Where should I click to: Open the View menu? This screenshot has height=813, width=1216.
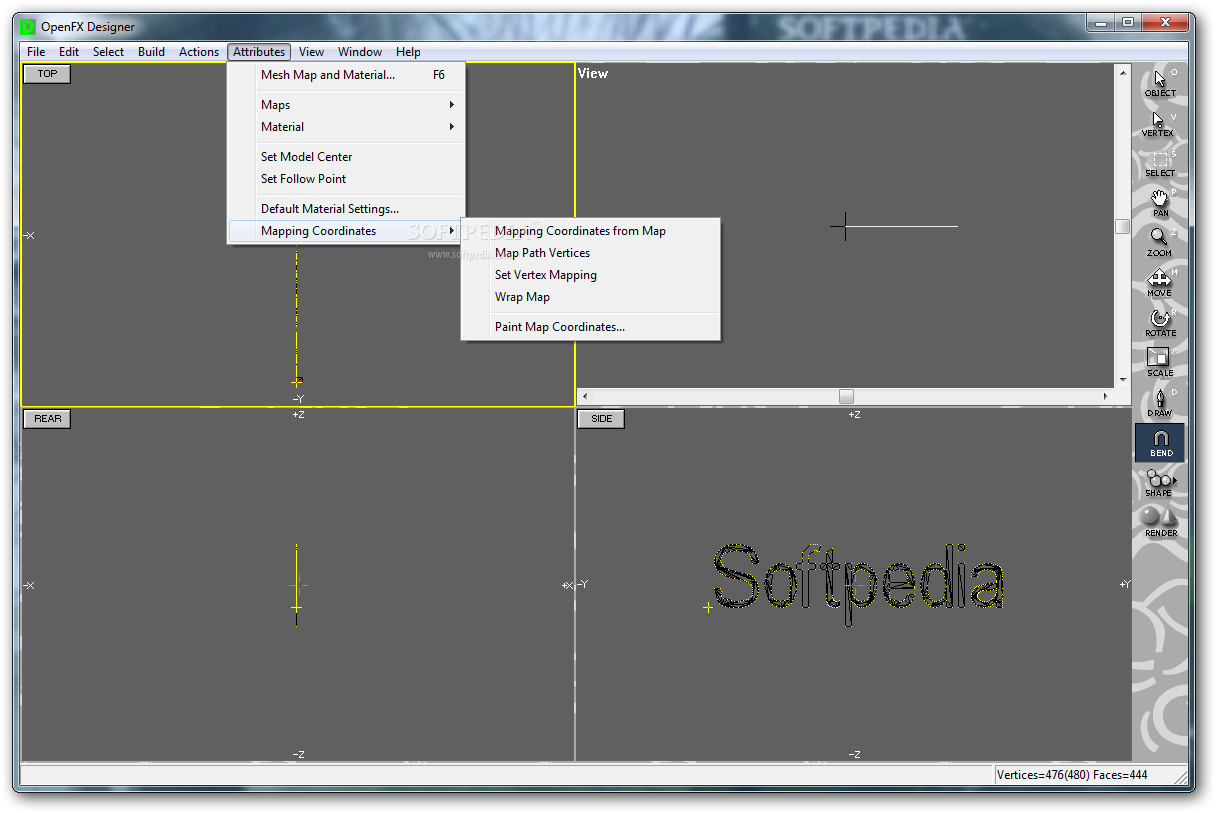[x=311, y=52]
